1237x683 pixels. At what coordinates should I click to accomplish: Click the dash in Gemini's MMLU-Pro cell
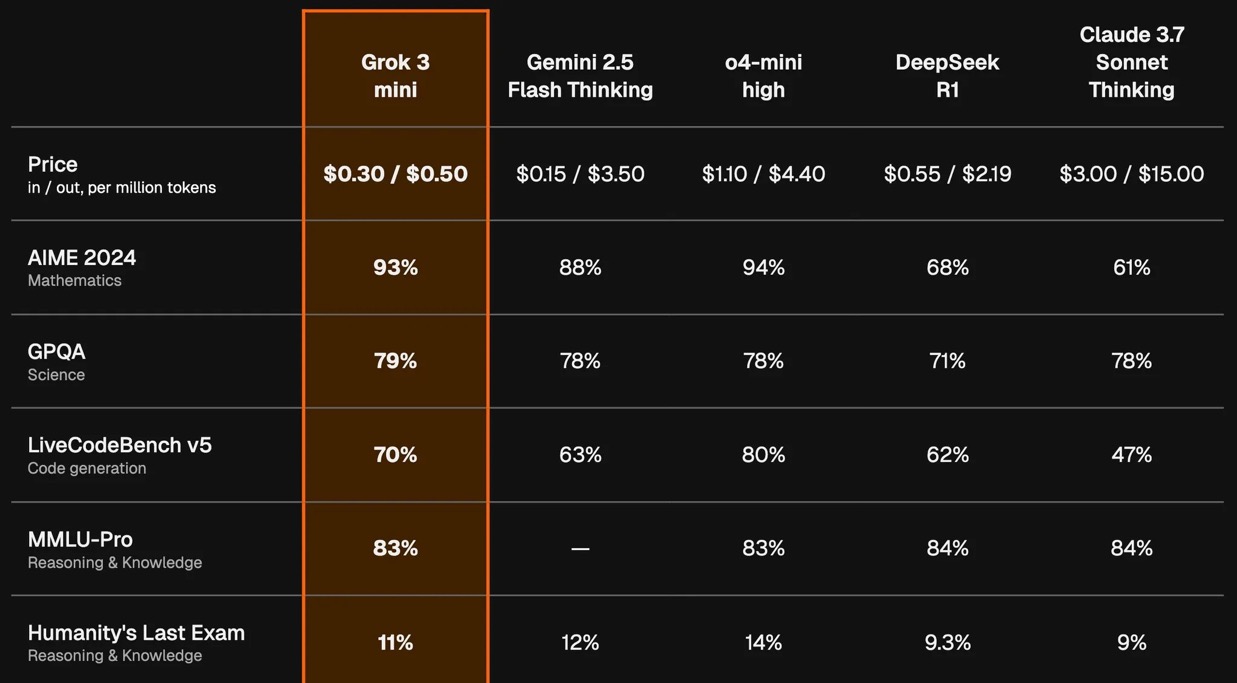click(x=580, y=549)
